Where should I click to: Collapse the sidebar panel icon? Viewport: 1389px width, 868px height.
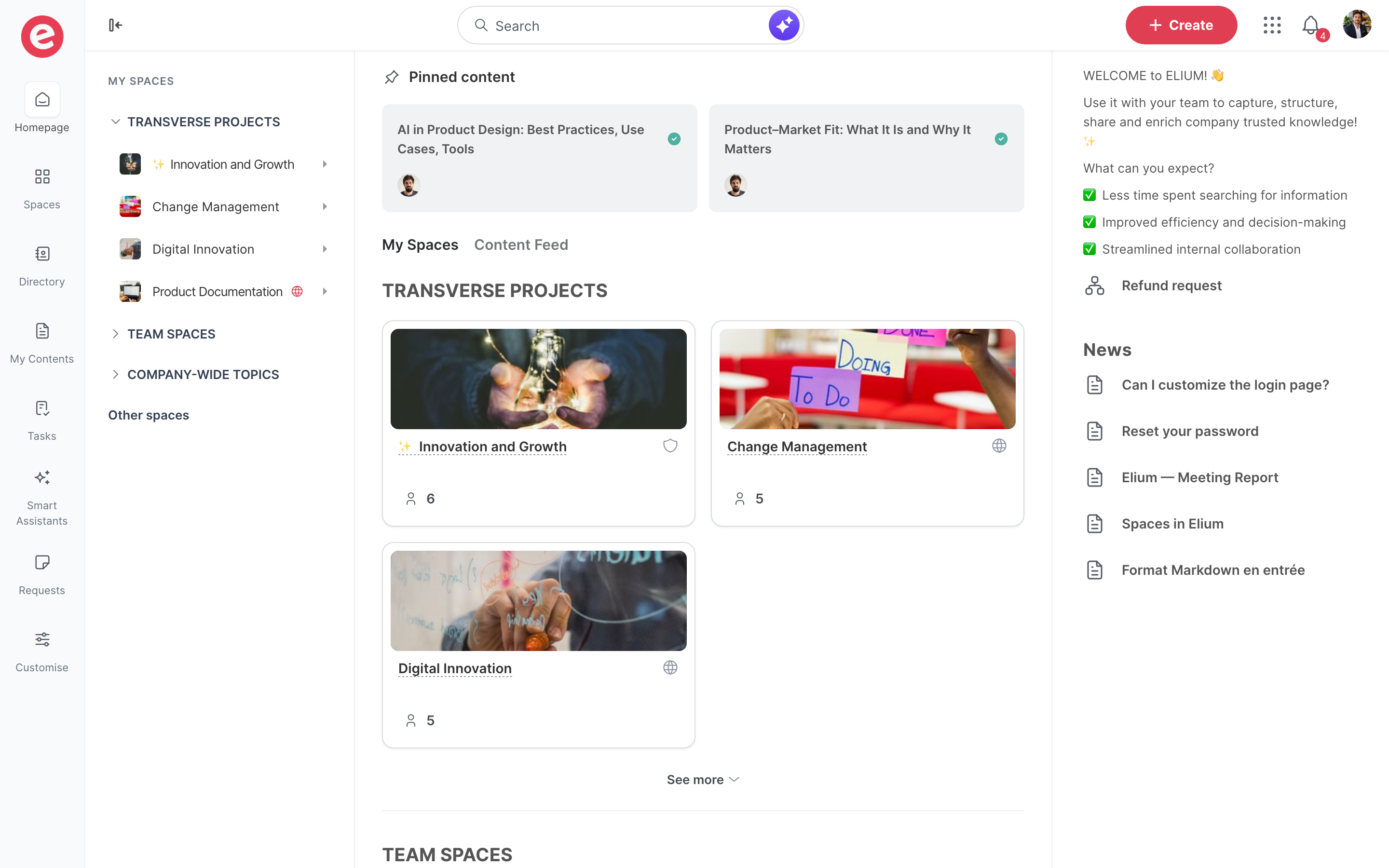click(x=115, y=25)
